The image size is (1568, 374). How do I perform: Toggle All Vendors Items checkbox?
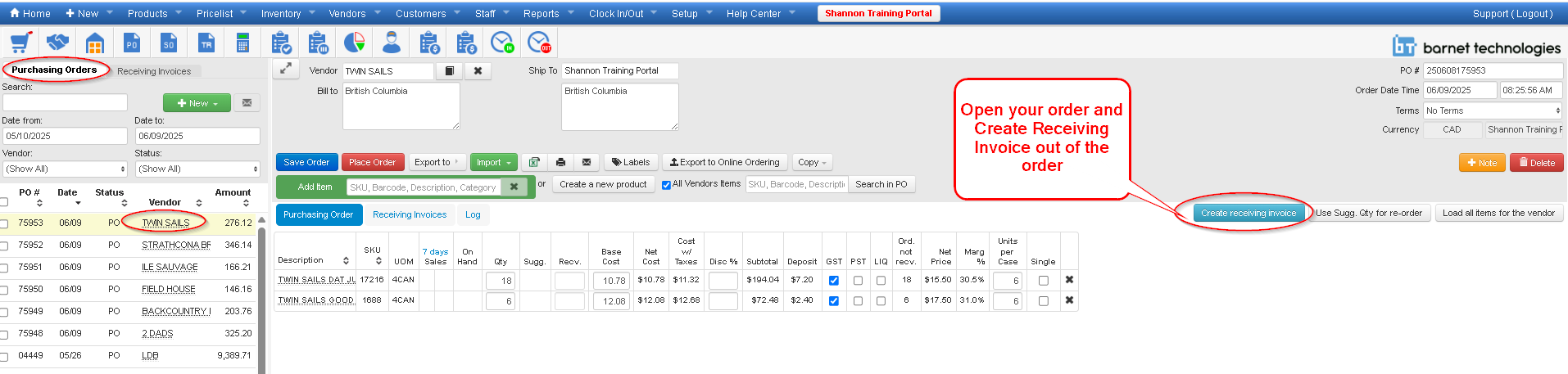[x=666, y=185]
